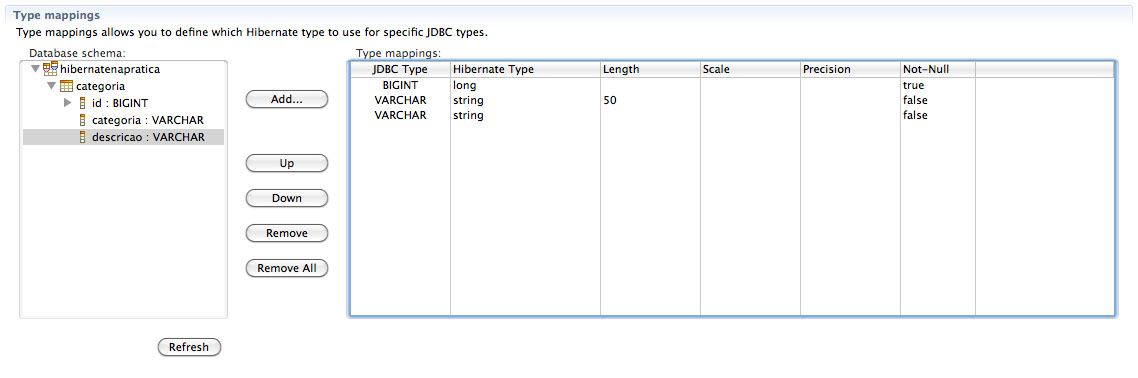Click the categoria table icon
The image size is (1138, 378).
(66, 86)
